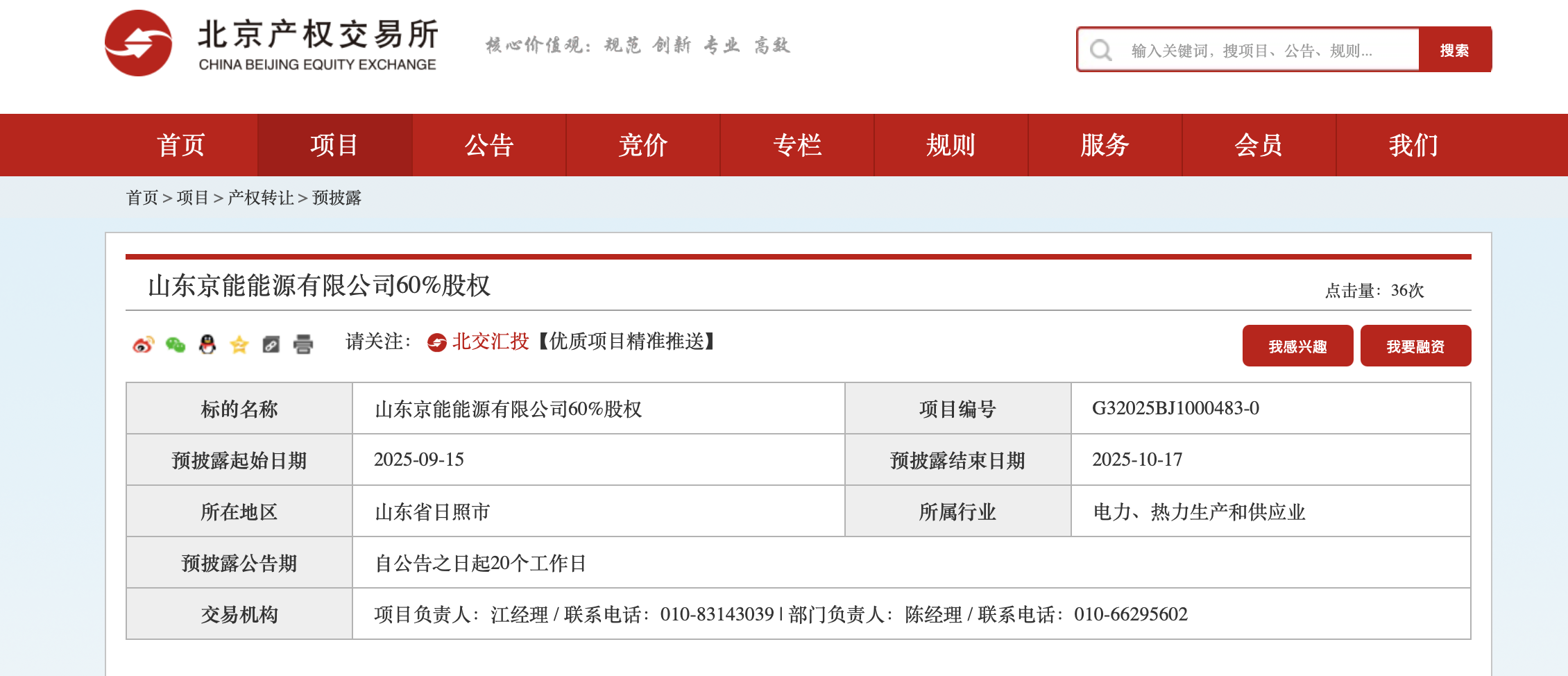The image size is (1568, 676).
Task: Click the page title 山东京能能源有限公司60%股权
Action: click(x=319, y=285)
